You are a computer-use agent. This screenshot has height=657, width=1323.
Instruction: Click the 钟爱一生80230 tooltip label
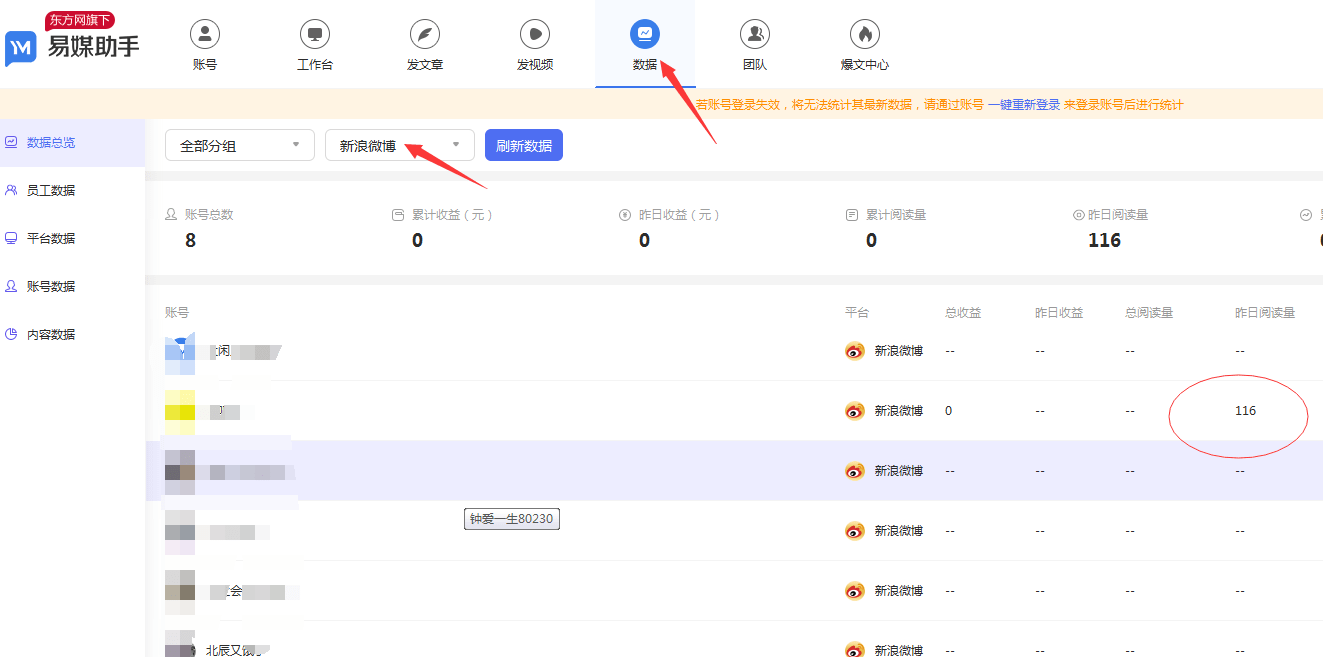(511, 518)
